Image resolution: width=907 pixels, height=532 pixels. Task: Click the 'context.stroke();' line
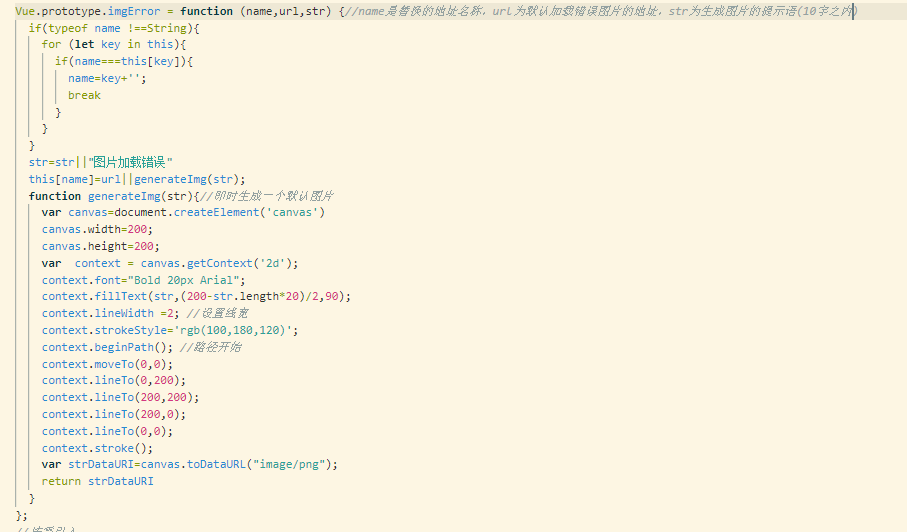click(97, 448)
